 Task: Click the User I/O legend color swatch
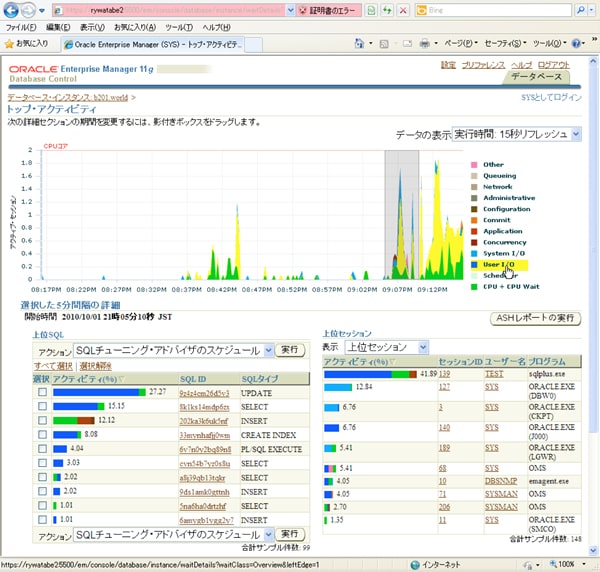tap(474, 264)
